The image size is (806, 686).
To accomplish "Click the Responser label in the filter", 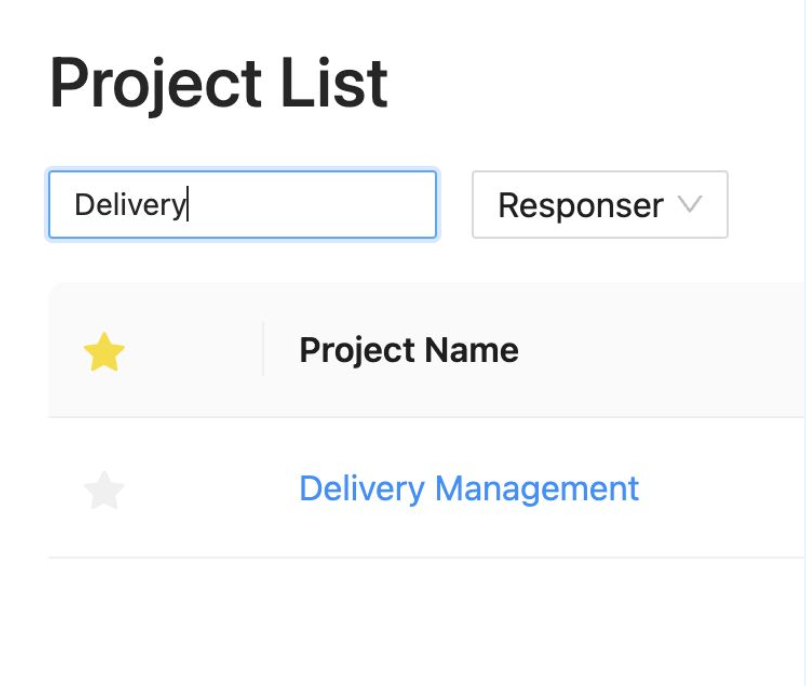I will point(580,205).
